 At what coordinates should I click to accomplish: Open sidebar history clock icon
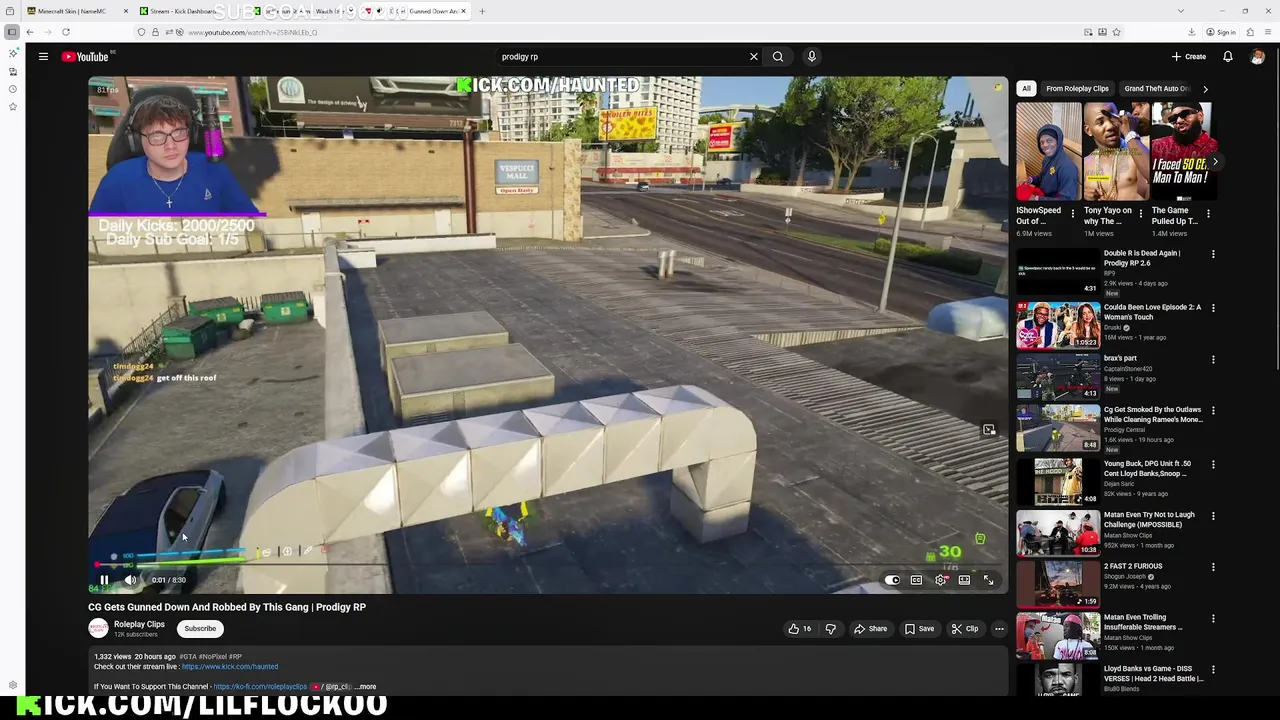pos(13,89)
